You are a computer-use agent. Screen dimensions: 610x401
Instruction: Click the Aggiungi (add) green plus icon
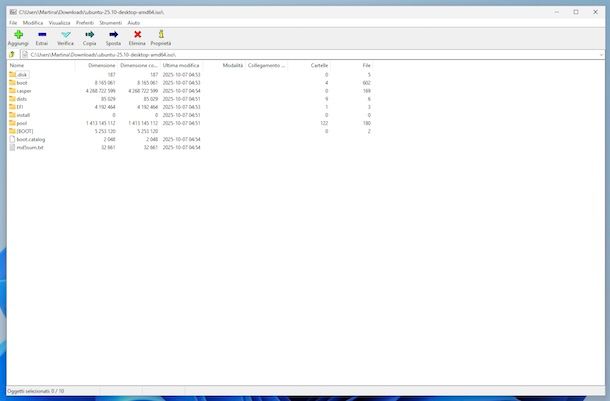click(18, 35)
